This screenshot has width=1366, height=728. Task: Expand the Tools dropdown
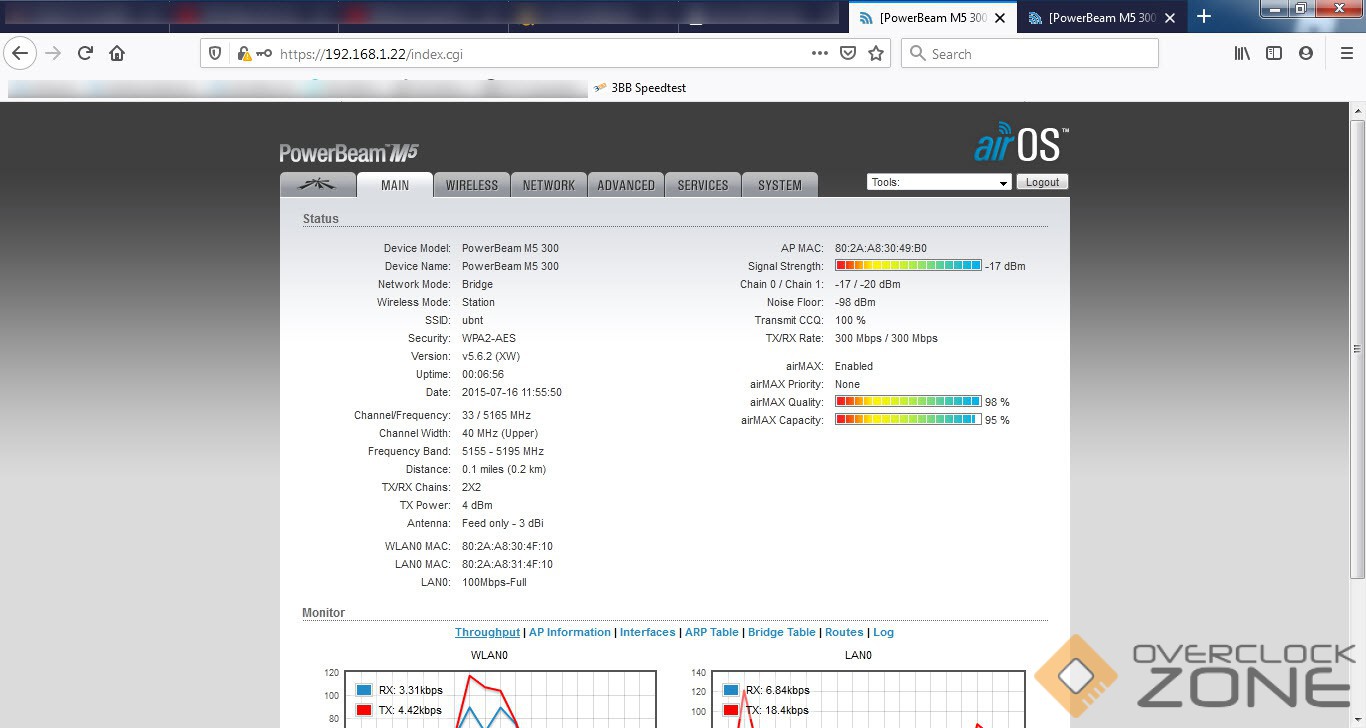click(939, 183)
